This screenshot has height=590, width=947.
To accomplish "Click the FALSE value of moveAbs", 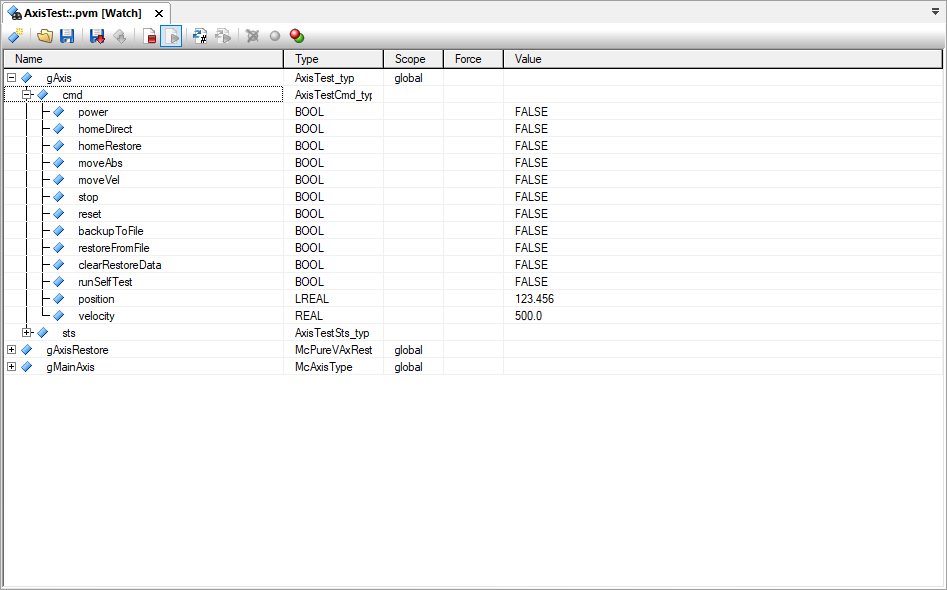I will (x=531, y=163).
